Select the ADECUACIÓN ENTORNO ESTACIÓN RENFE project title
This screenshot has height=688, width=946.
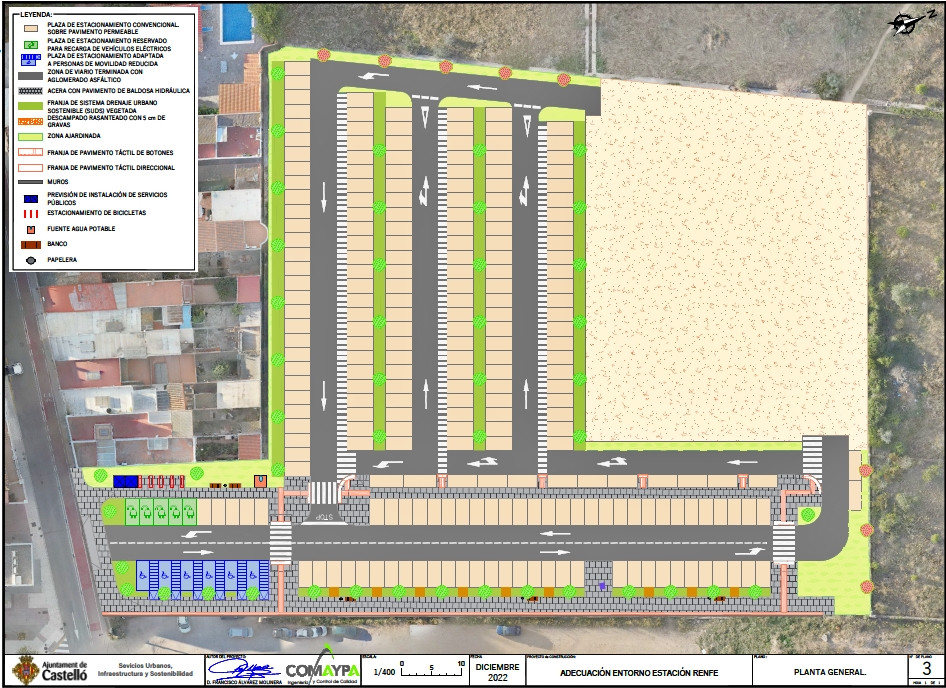638,672
